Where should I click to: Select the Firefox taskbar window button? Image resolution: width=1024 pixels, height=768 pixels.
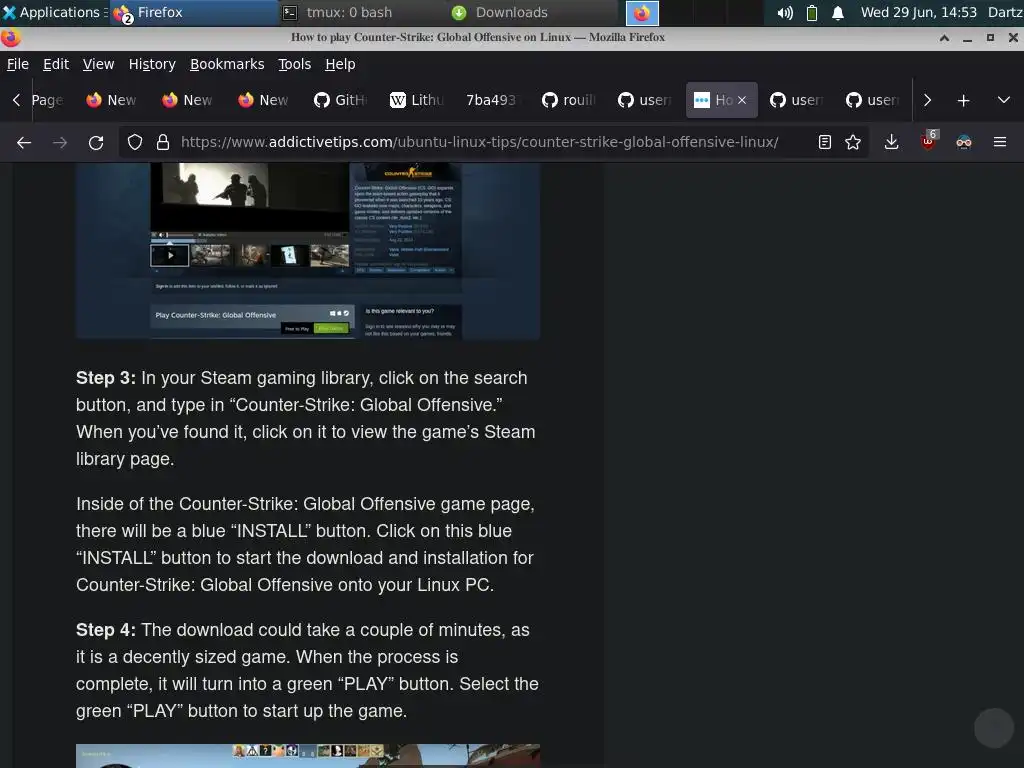(194, 12)
